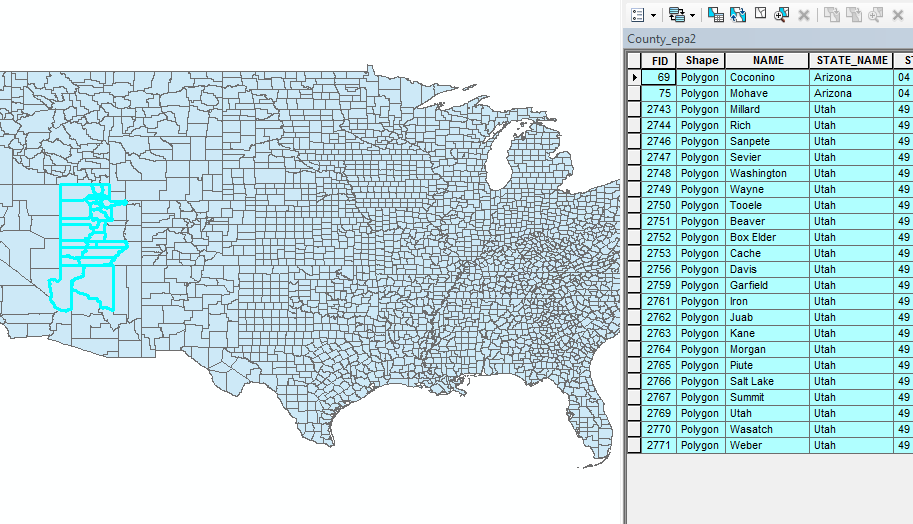913x524 pixels.
Task: Click the Wasatch name cell
Action: pyautogui.click(x=767, y=429)
